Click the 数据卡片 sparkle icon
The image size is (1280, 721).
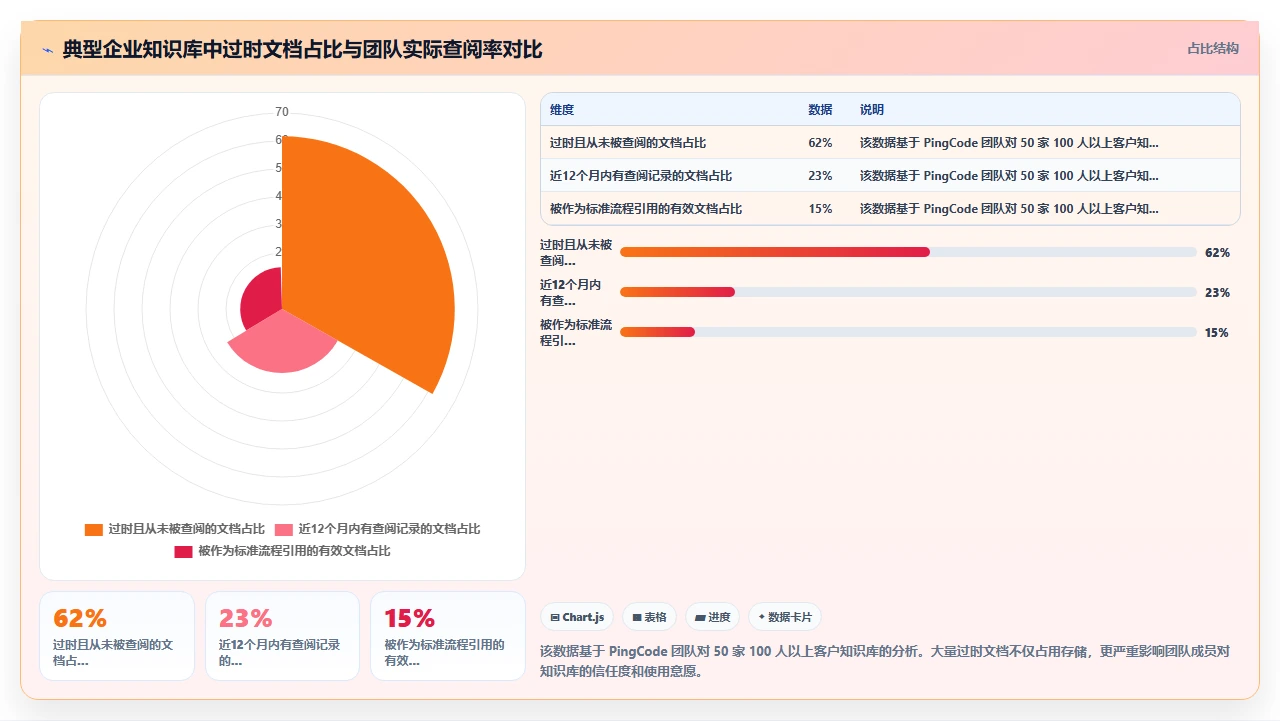point(762,618)
